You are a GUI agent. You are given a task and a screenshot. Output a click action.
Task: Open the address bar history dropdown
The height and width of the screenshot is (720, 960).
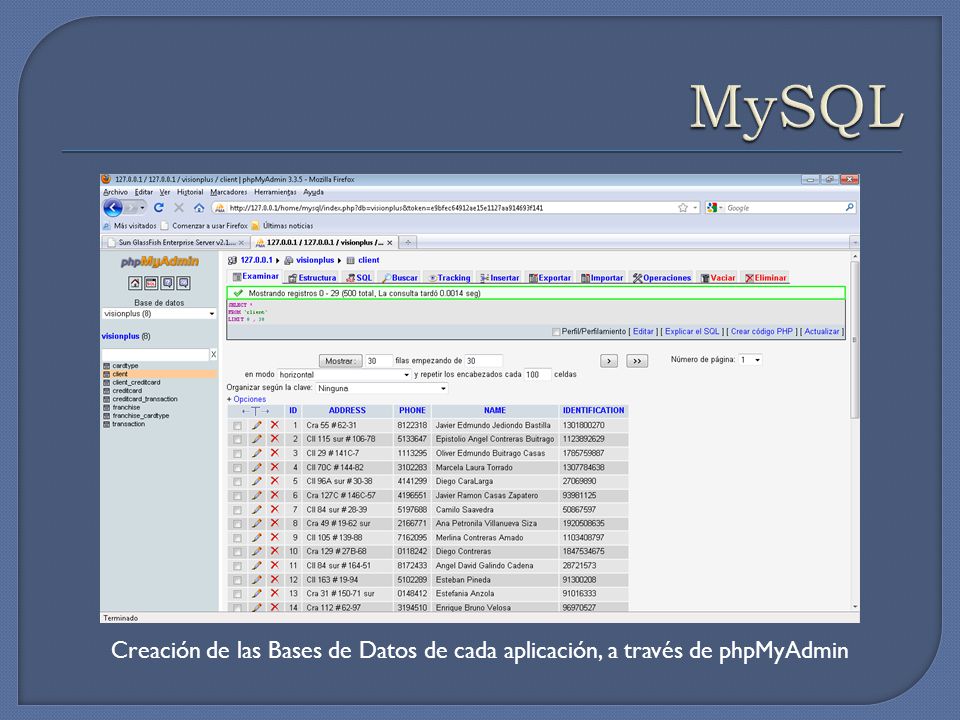coord(695,208)
